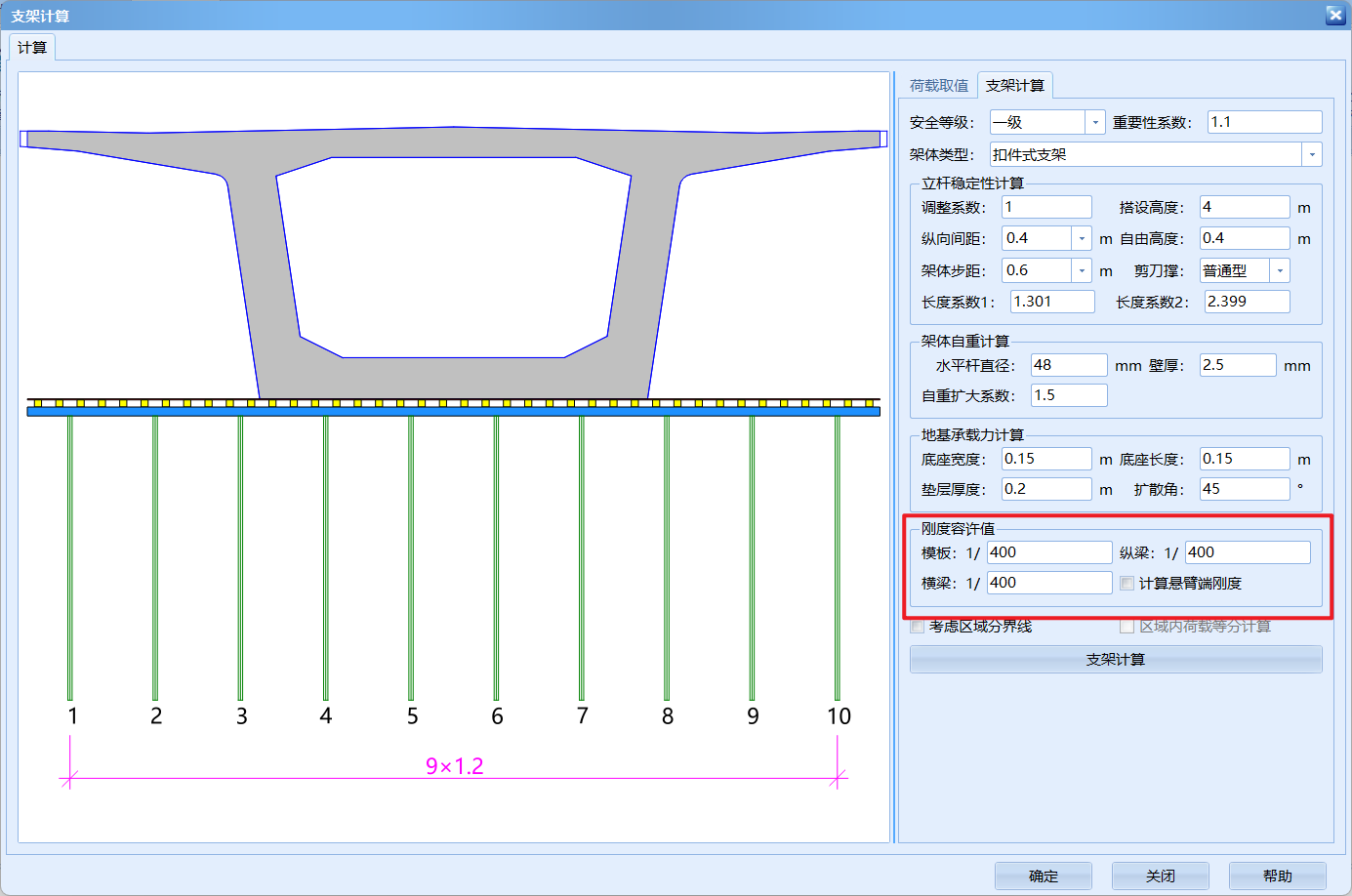This screenshot has height=896, width=1352.
Task: Enable the 计算悬臂端刚度 checkbox
Action: click(1127, 584)
